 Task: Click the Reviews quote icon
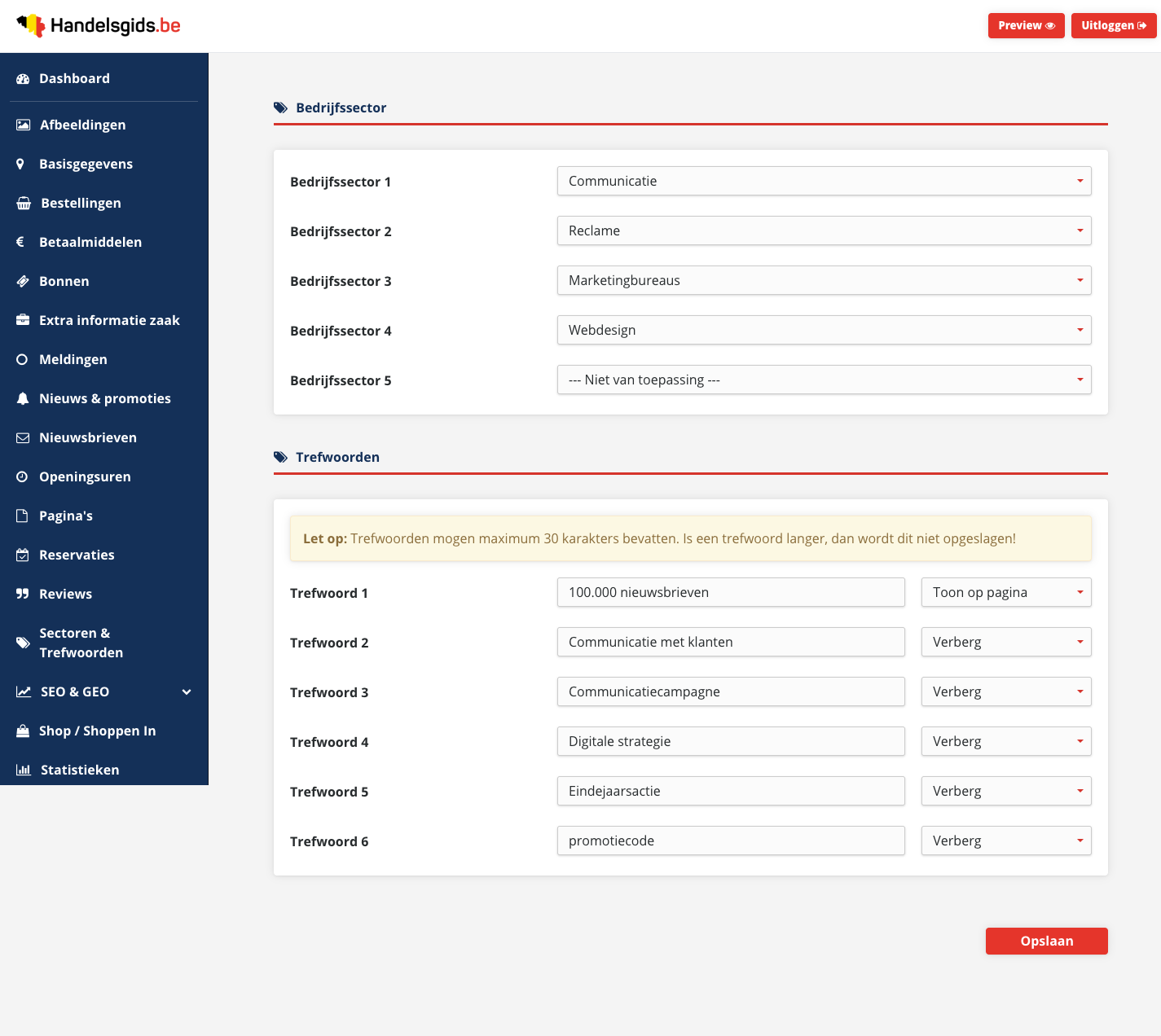[x=23, y=594]
